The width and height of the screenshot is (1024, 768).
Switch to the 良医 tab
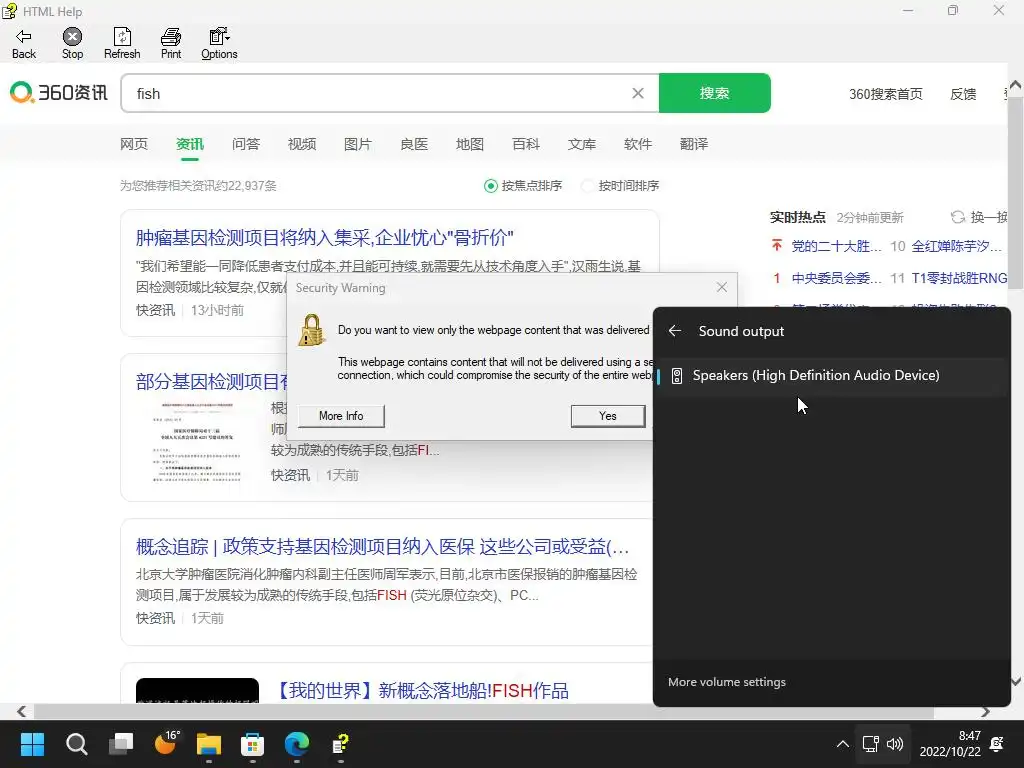(414, 144)
